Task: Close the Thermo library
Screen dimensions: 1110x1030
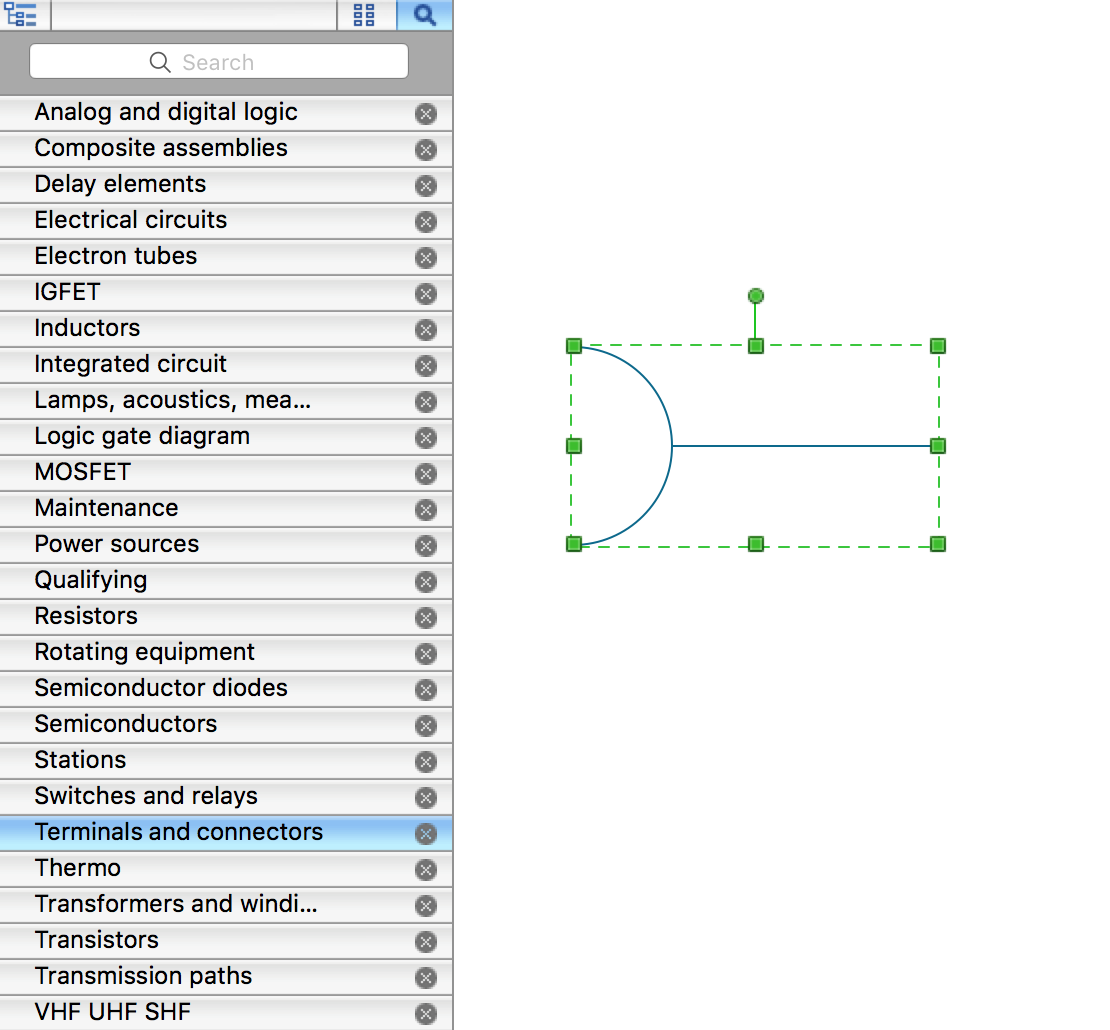Action: 425,870
